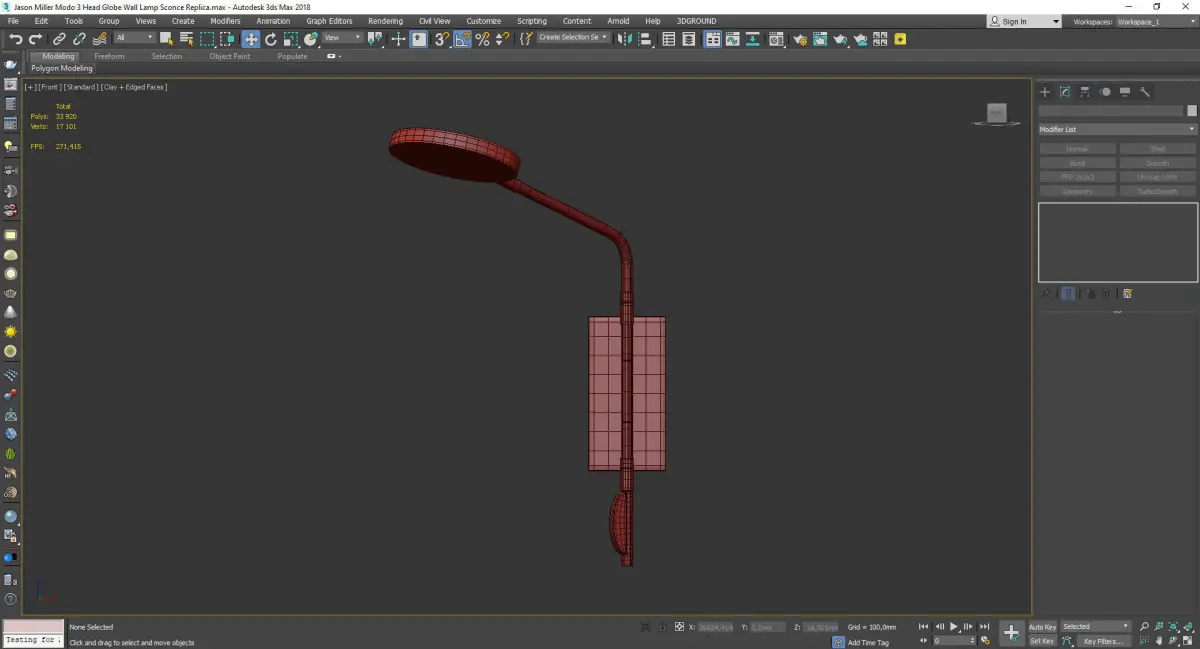Image resolution: width=1200 pixels, height=649 pixels.
Task: Click the Render Production teapot
Action: pyautogui.click(x=840, y=39)
